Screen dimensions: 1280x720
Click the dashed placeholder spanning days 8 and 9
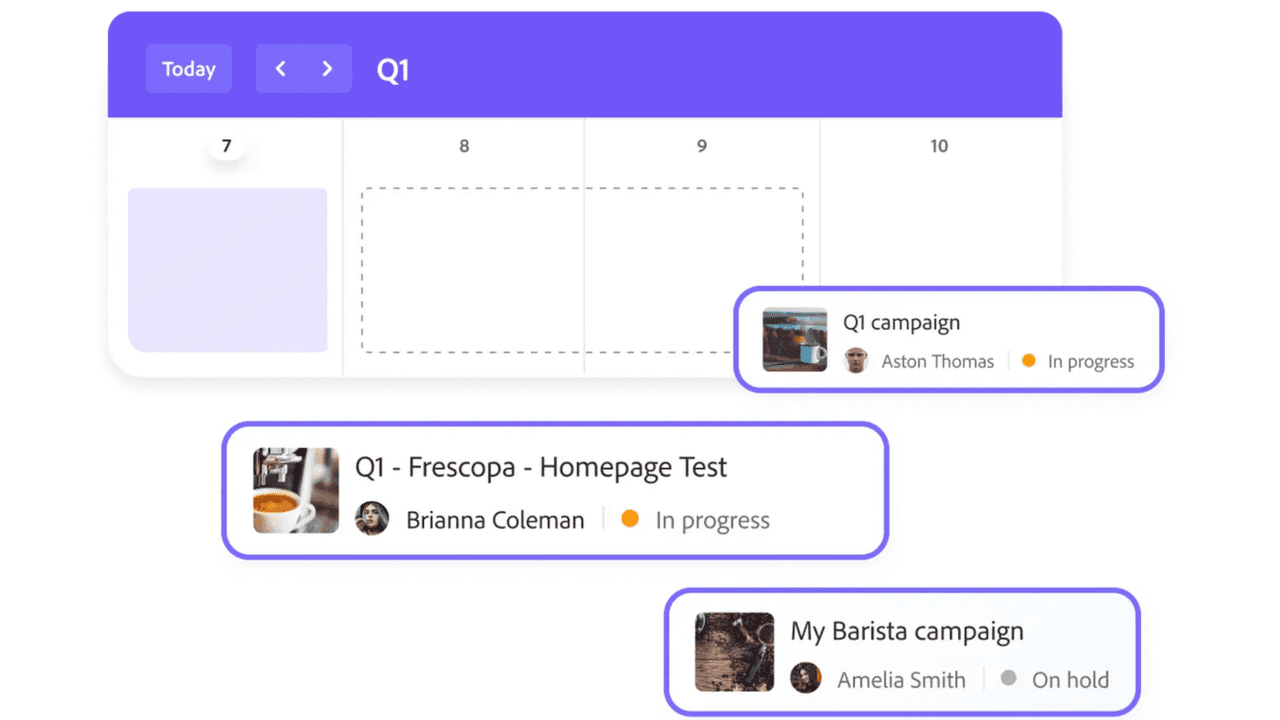pos(581,268)
